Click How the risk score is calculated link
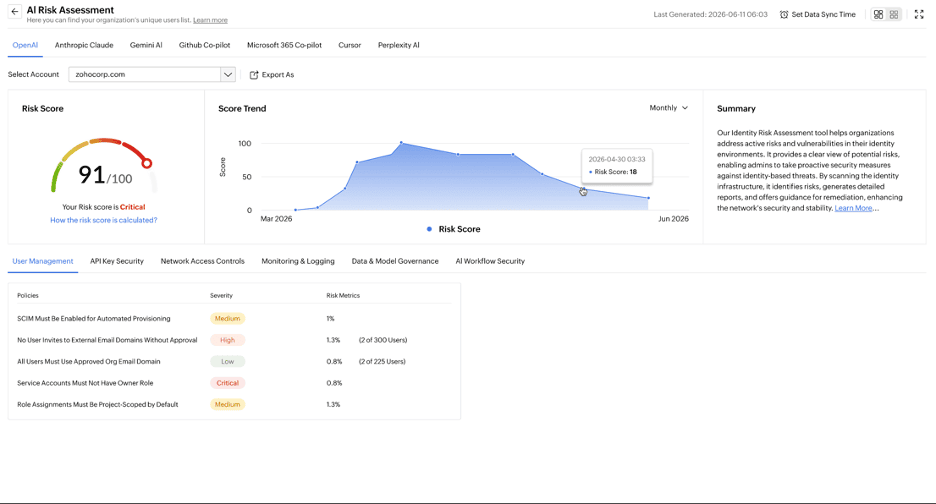 pyautogui.click(x=104, y=220)
